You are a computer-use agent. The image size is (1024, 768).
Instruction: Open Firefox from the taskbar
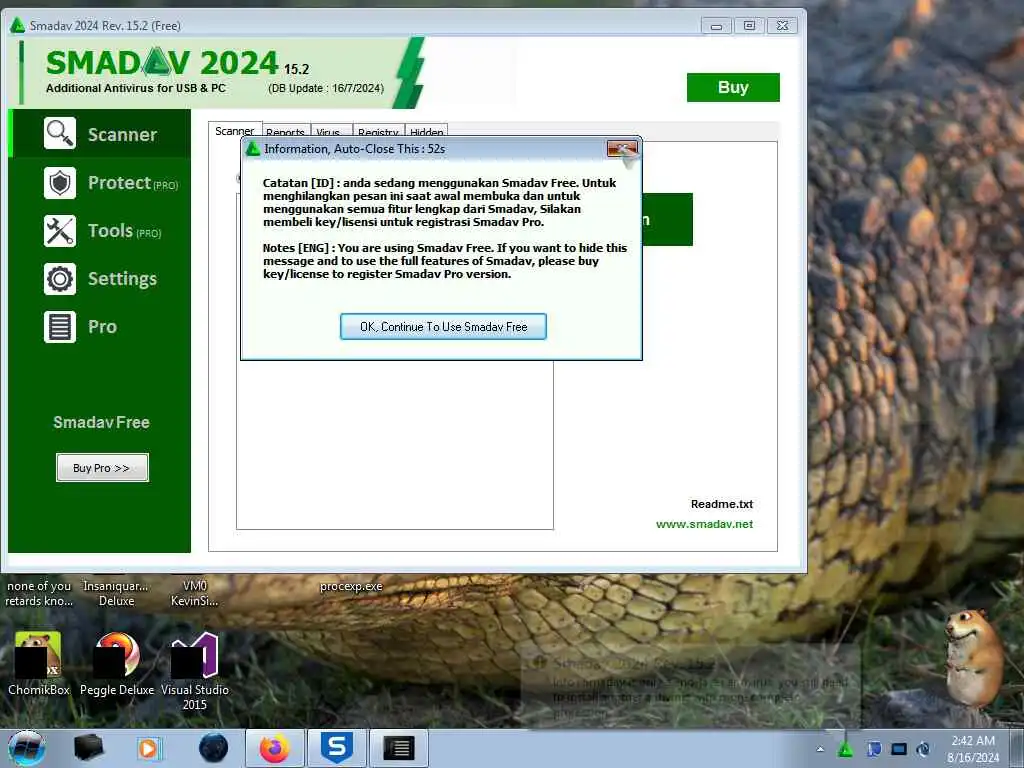(275, 748)
